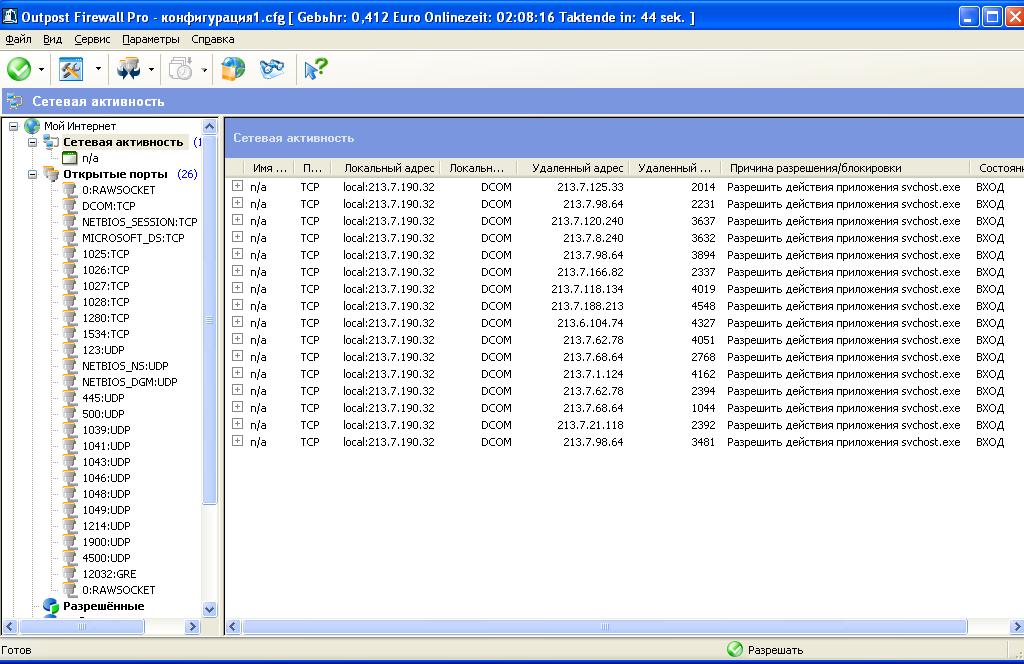Screen dimensions: 1024x664
Task: Expand row with remote address 213.7.125.33
Action: [x=237, y=186]
